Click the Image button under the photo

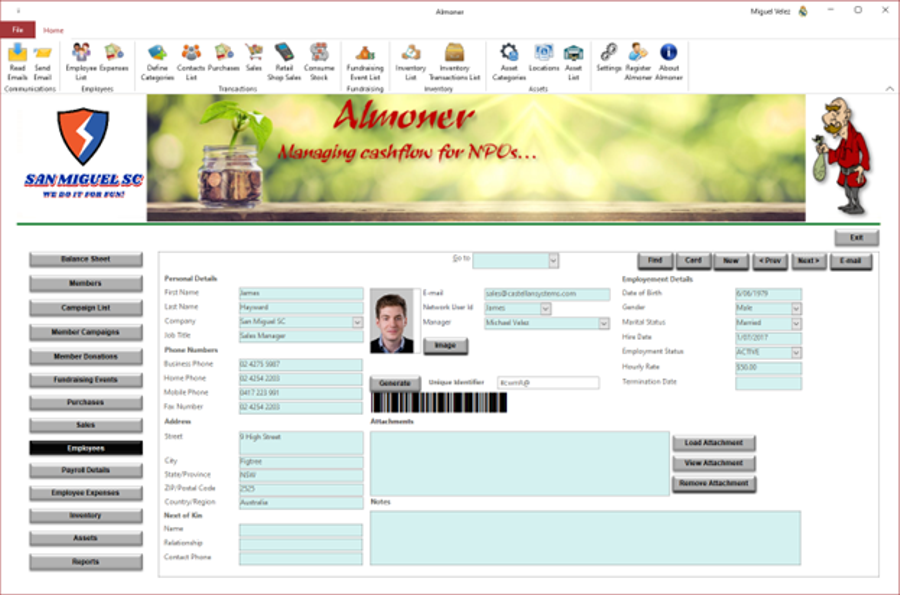[445, 345]
